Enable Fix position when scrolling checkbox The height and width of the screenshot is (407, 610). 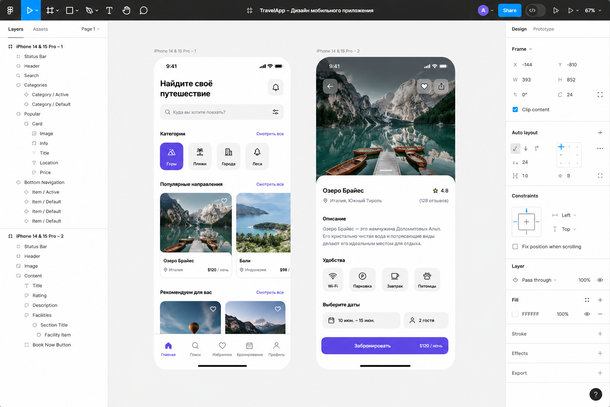coord(515,247)
